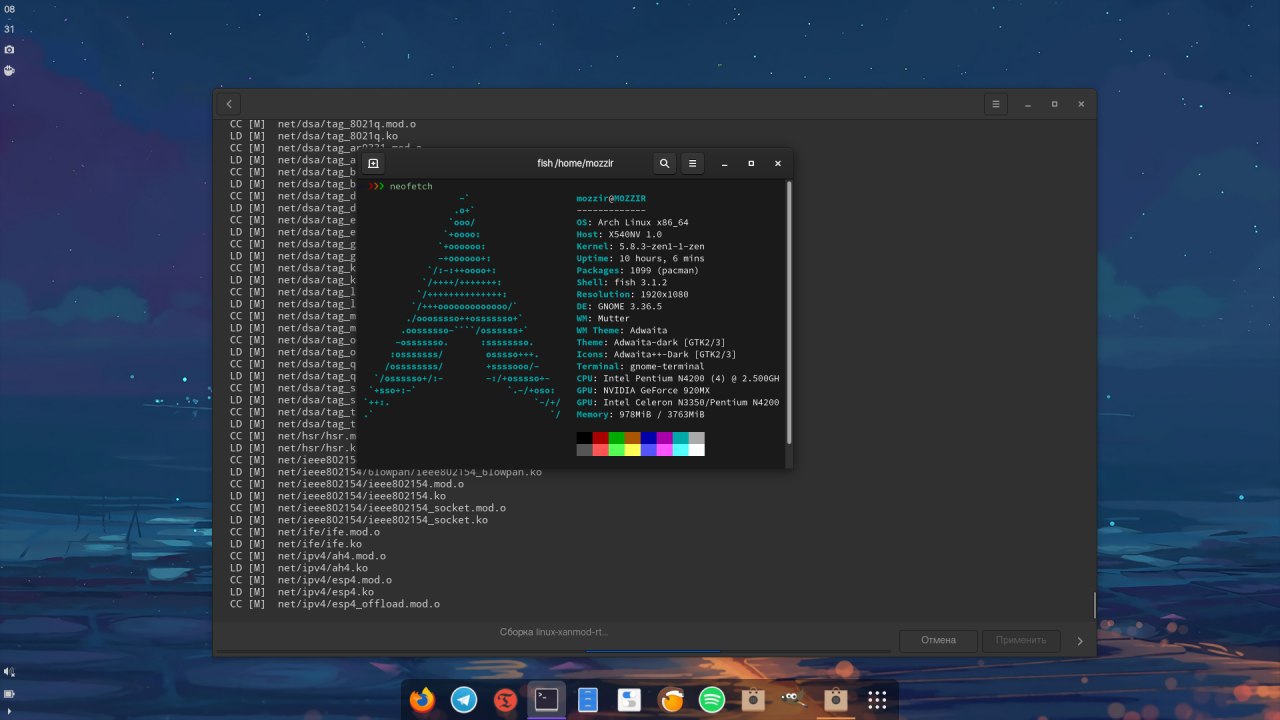Click the CPU: Intel Pentium N4200 line

[678, 379]
